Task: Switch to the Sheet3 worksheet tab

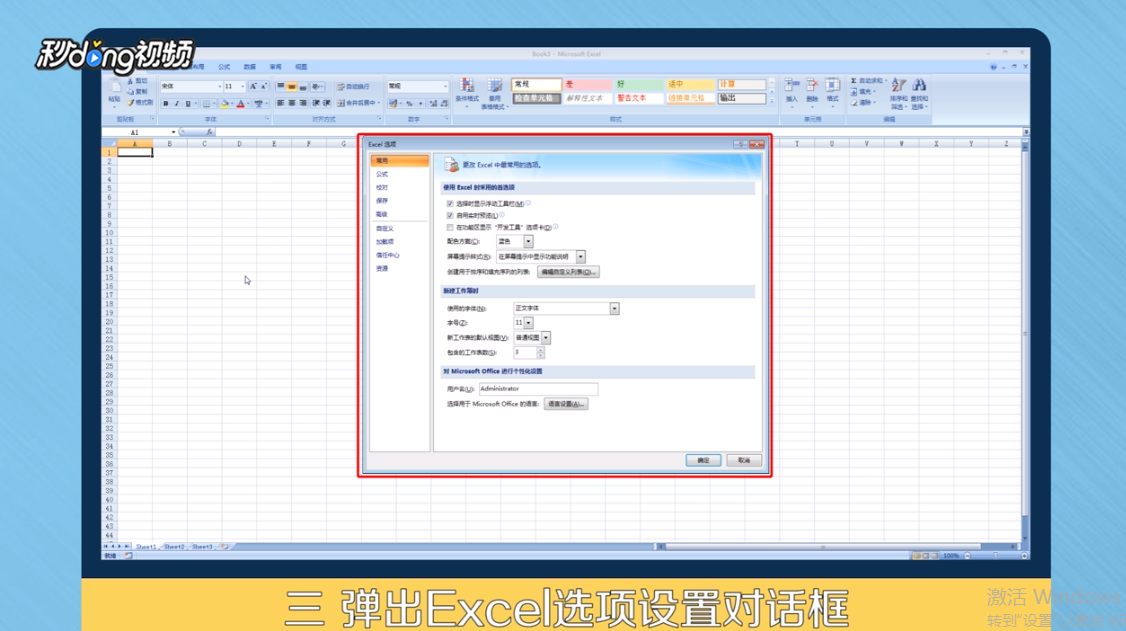Action: [x=203, y=547]
